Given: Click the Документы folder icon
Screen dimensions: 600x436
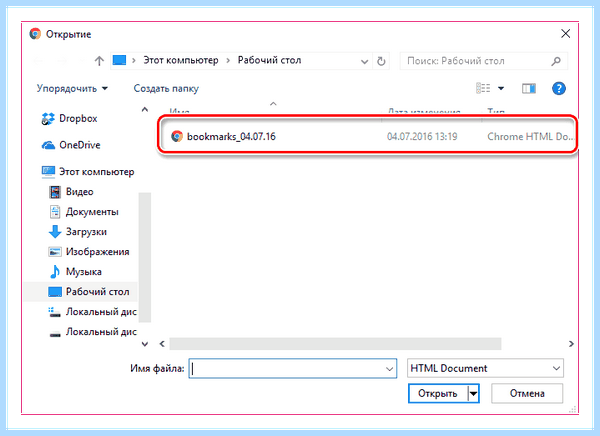Looking at the screenshot, I should (x=55, y=212).
